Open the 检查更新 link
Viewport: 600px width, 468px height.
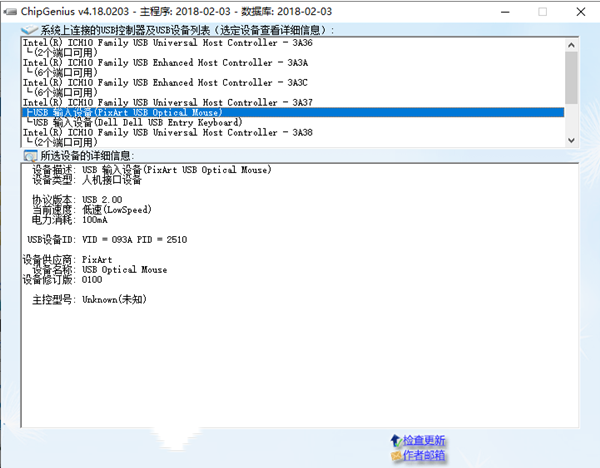click(424, 440)
